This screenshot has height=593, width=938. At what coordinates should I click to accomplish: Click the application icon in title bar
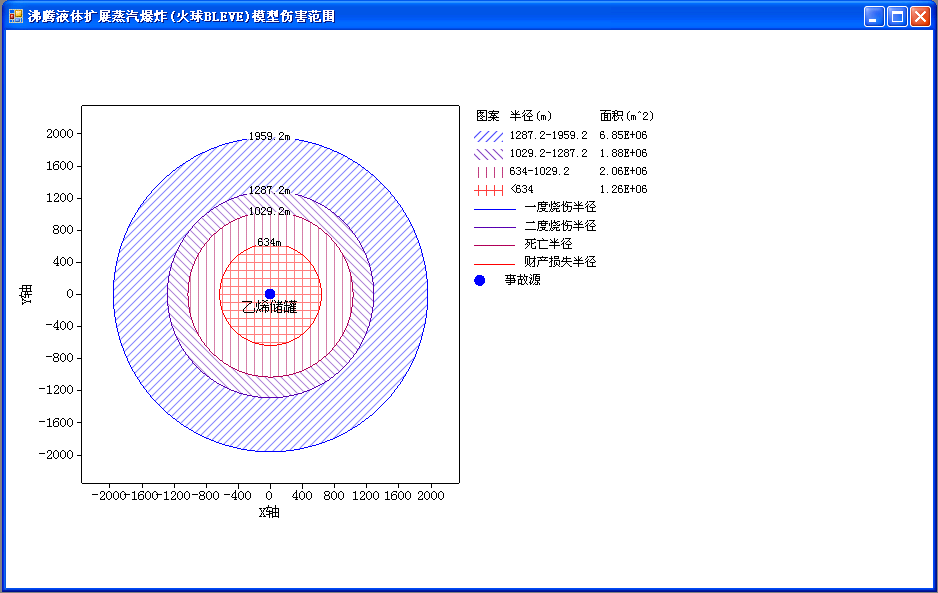[16, 16]
